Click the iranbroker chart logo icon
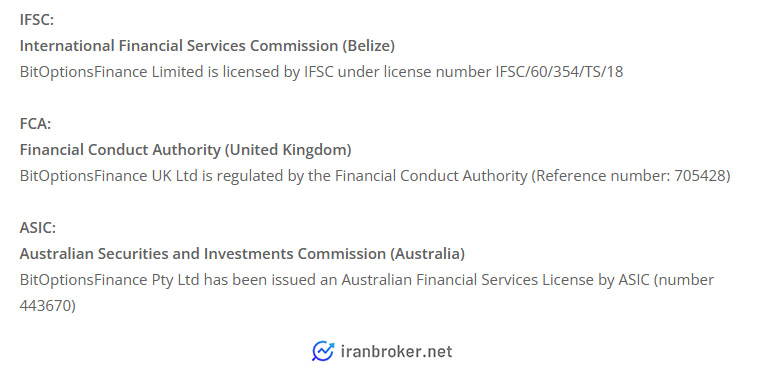The width and height of the screenshot is (762, 369). point(323,351)
